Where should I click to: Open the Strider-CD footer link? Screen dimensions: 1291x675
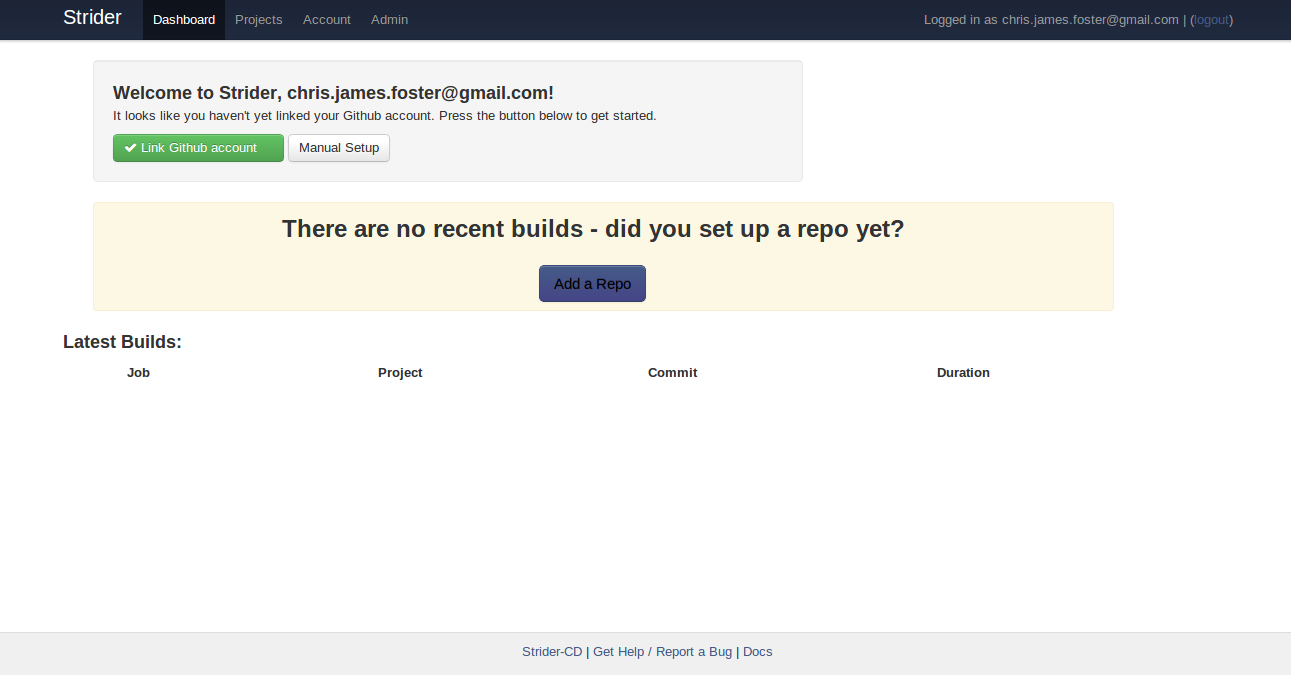click(552, 652)
